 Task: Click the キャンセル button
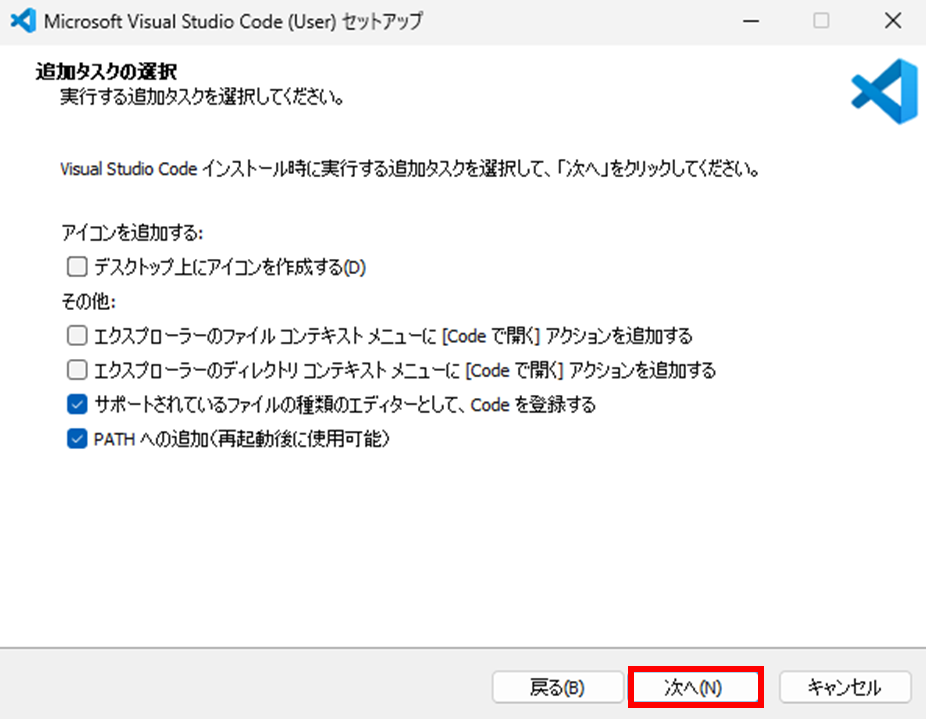click(x=845, y=687)
